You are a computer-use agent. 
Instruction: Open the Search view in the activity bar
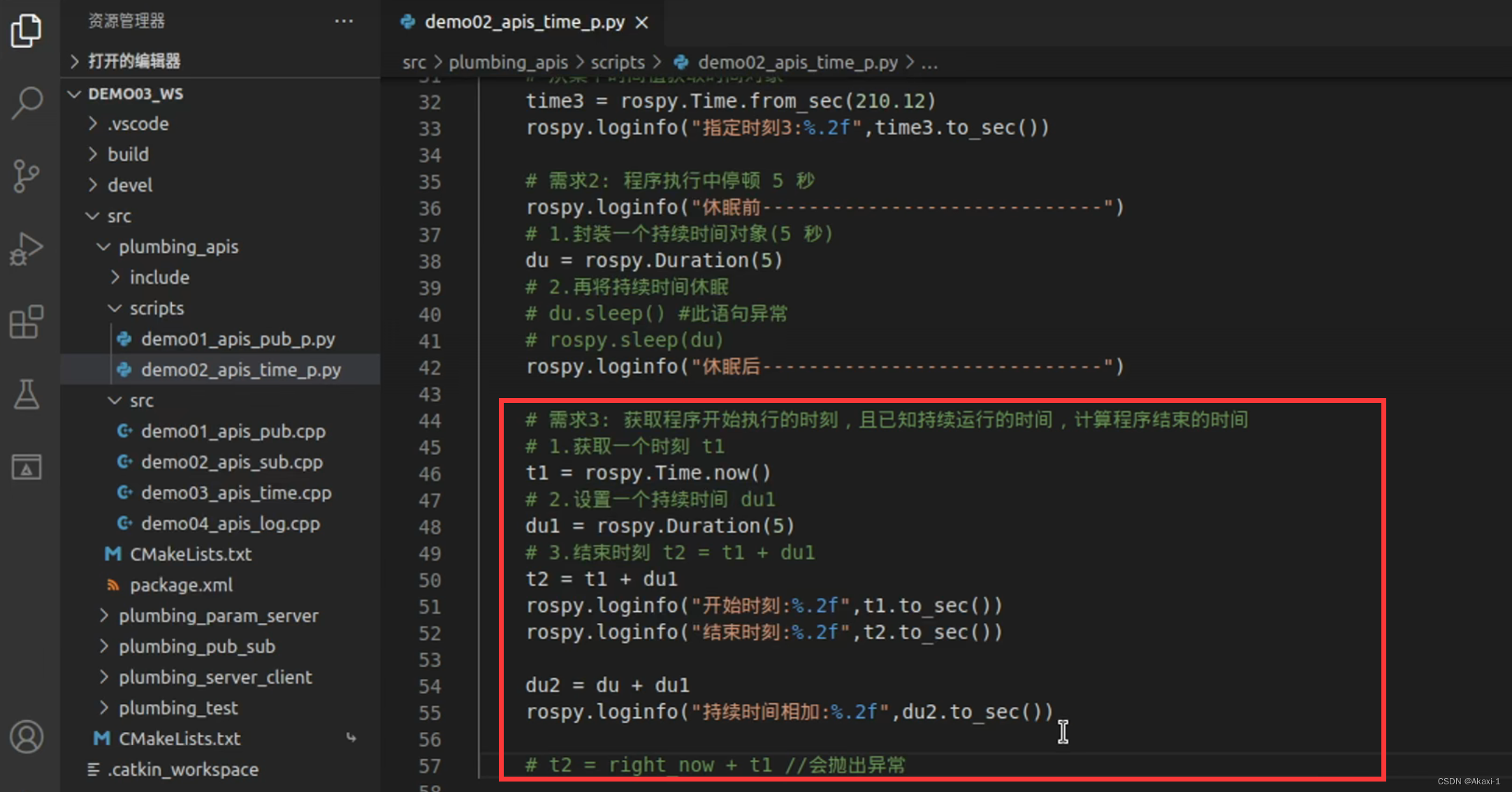[27, 102]
